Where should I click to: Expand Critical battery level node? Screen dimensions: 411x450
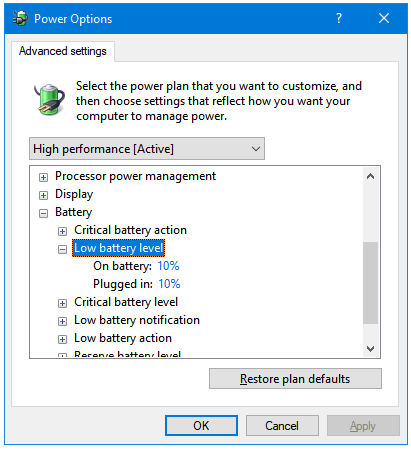(x=62, y=303)
